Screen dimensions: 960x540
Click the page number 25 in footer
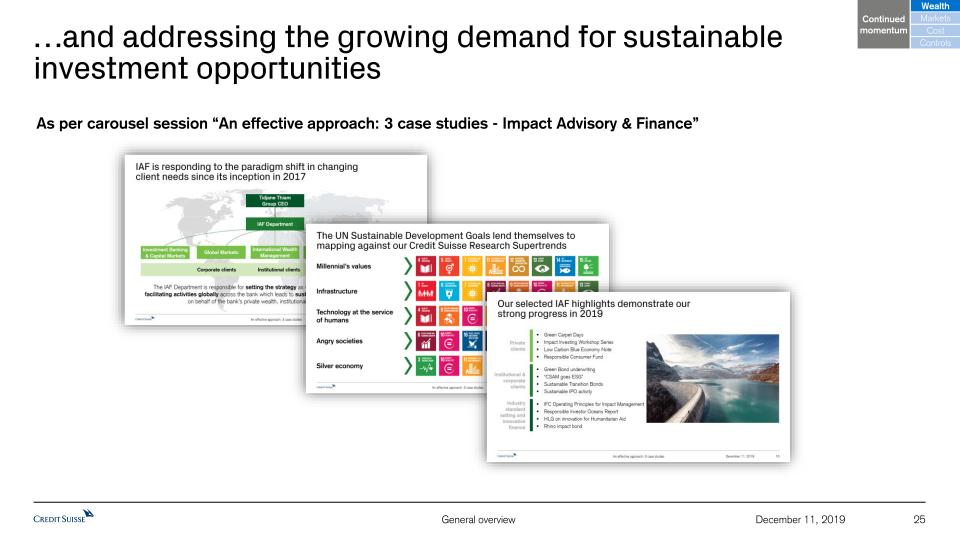point(920,519)
